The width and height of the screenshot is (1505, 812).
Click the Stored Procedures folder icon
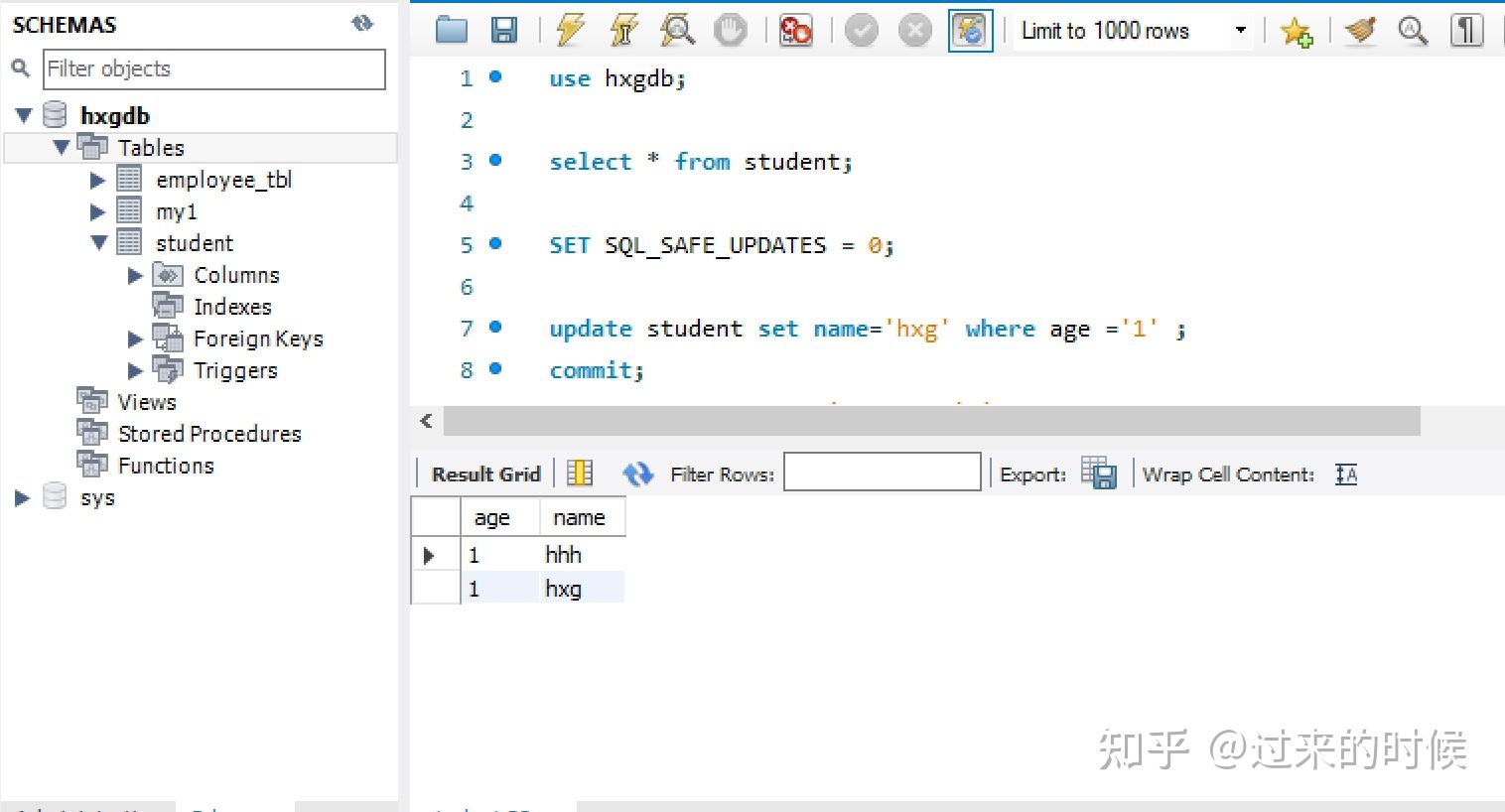[x=92, y=433]
